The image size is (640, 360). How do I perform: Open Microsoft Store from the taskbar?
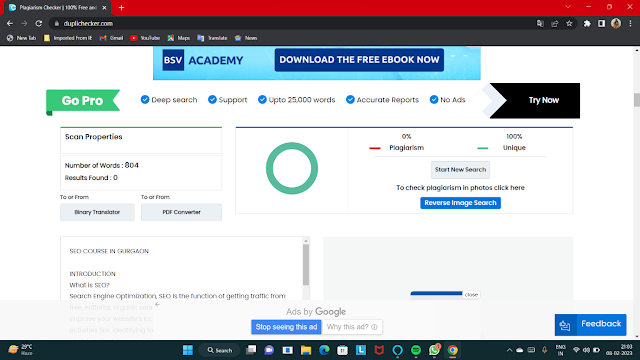[x=342, y=350]
